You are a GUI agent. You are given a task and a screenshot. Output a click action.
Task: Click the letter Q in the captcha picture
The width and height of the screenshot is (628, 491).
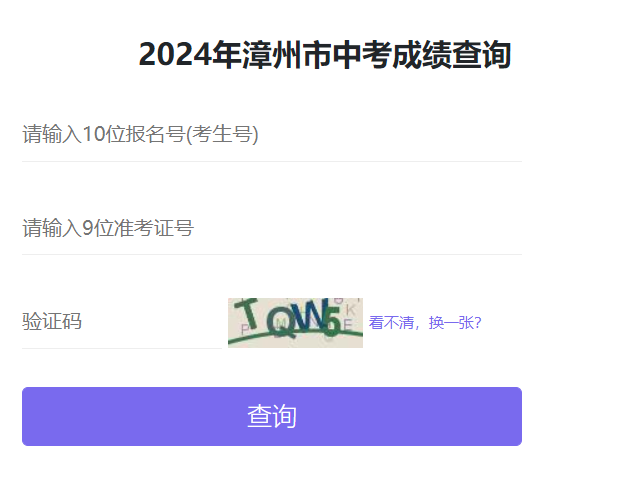281,322
